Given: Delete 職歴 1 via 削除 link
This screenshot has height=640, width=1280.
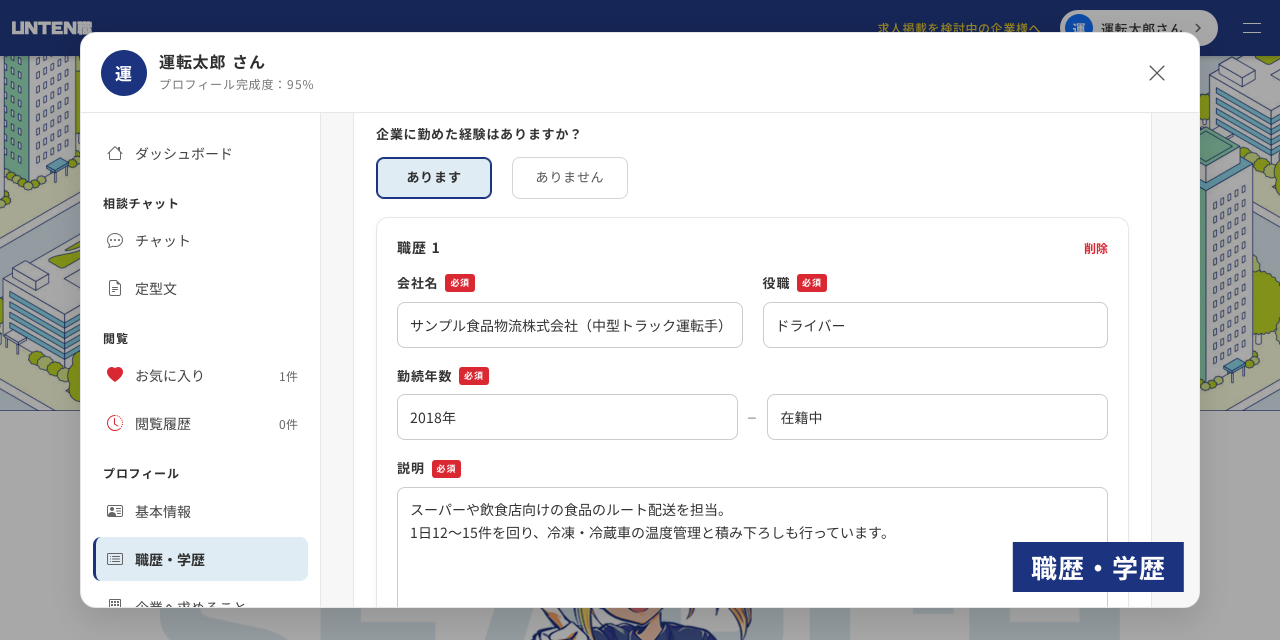Looking at the screenshot, I should (1096, 248).
